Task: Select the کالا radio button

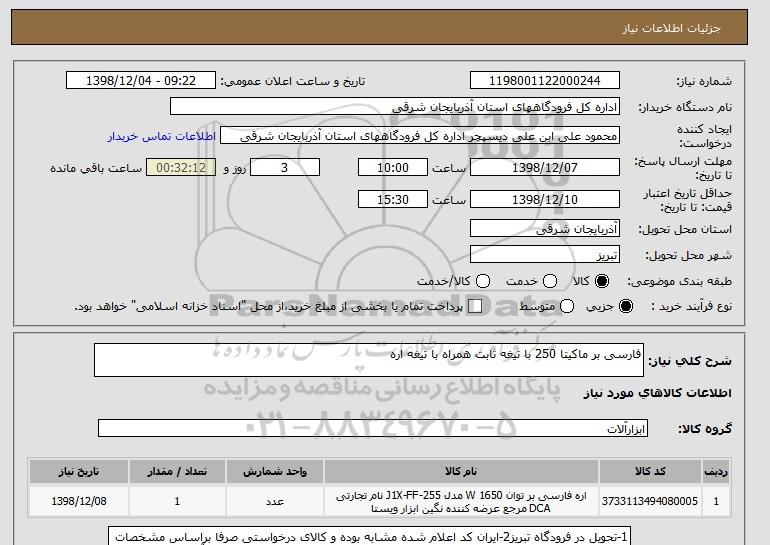Action: coord(602,281)
